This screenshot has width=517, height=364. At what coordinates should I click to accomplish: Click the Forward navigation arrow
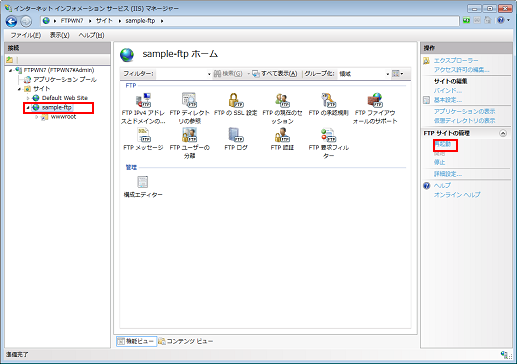click(x=26, y=21)
